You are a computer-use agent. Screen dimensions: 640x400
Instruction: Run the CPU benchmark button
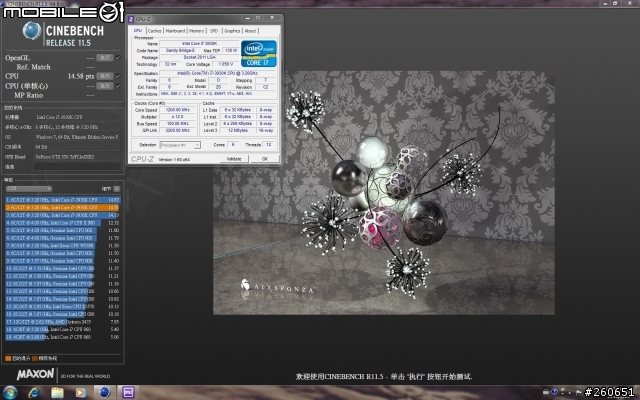click(104, 76)
